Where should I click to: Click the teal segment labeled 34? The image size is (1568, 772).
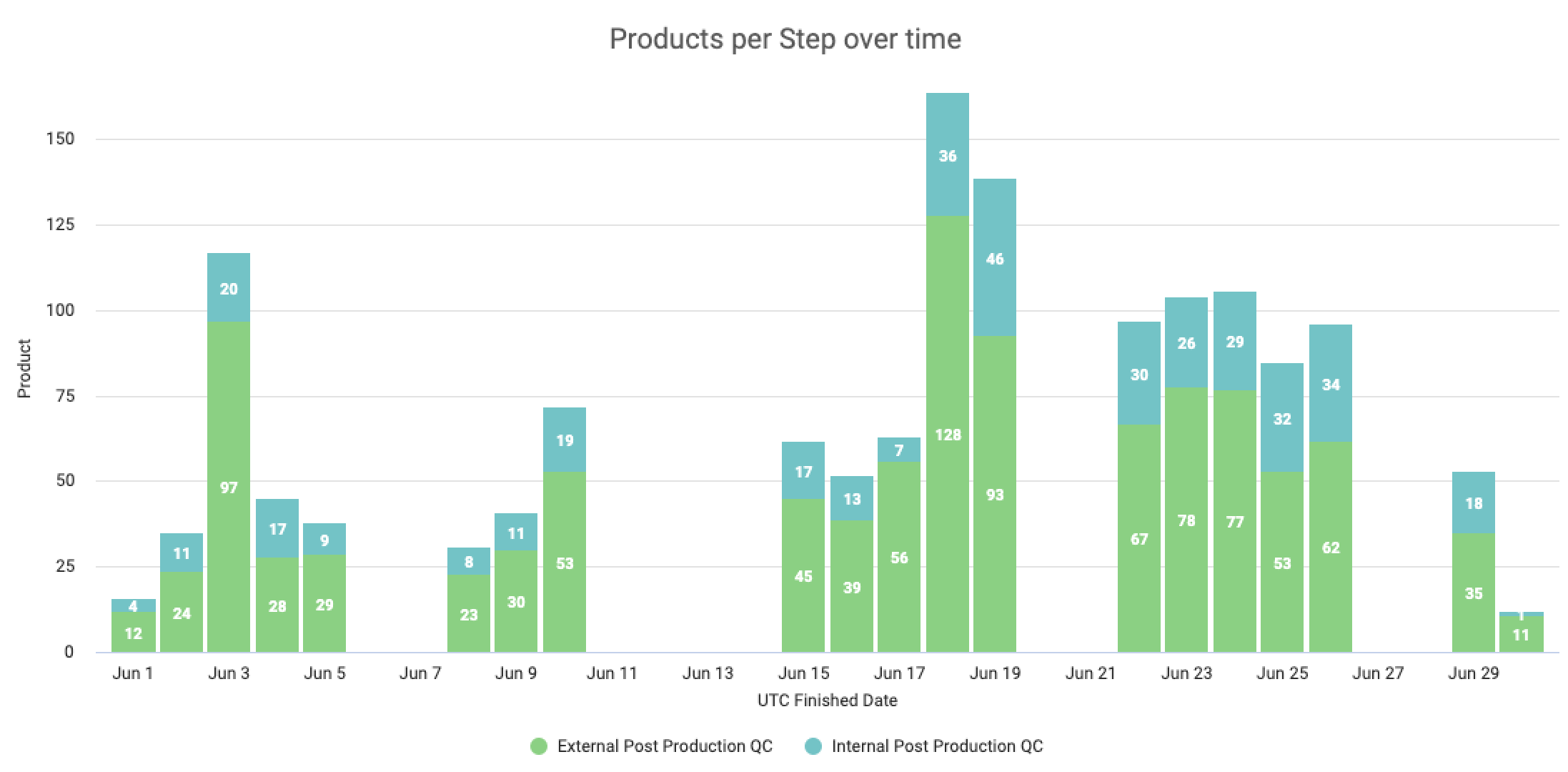click(1331, 383)
